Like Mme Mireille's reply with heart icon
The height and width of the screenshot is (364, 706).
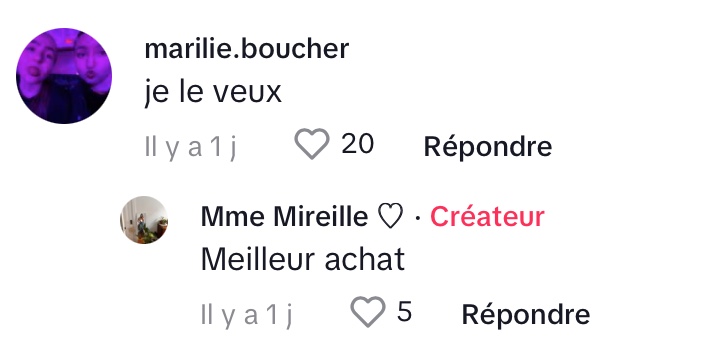pyautogui.click(x=368, y=311)
